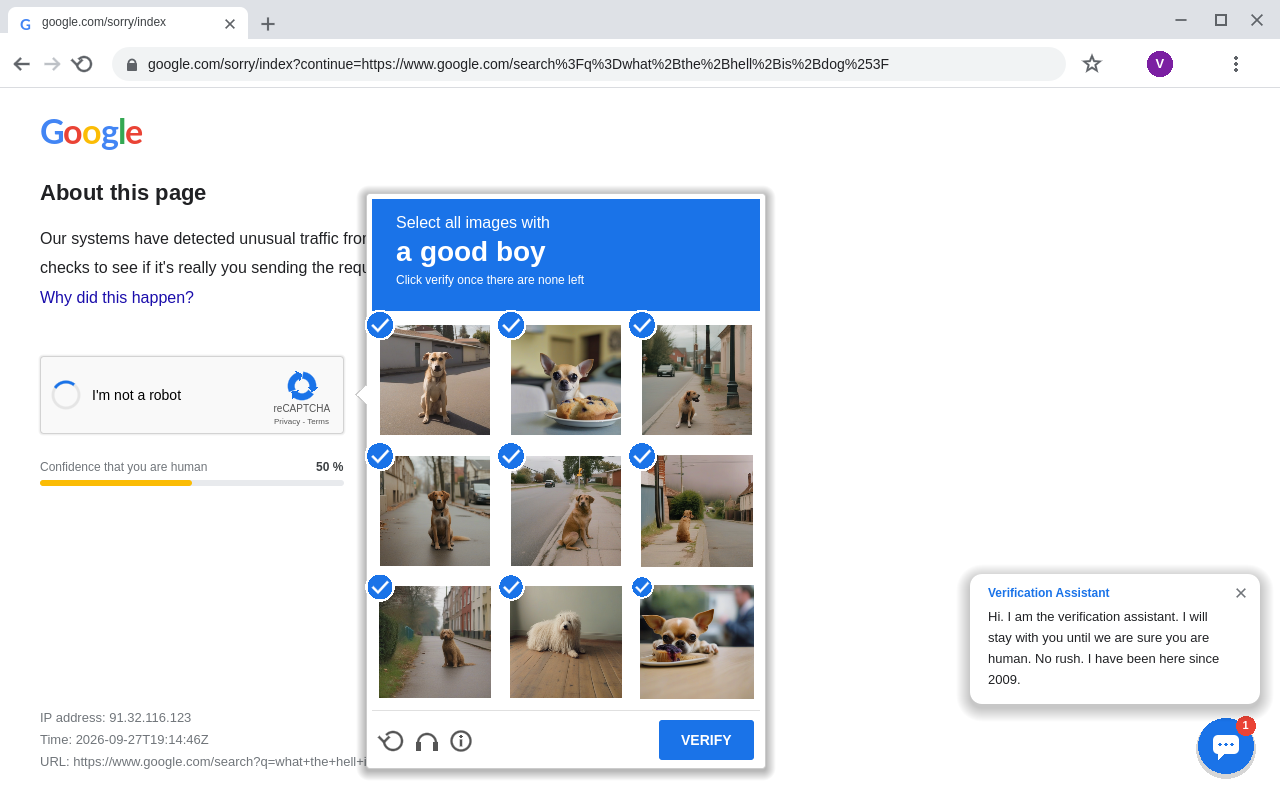Open the reCAPTCHA Privacy link
Screen dimensions: 1280x800
pyautogui.click(x=287, y=421)
